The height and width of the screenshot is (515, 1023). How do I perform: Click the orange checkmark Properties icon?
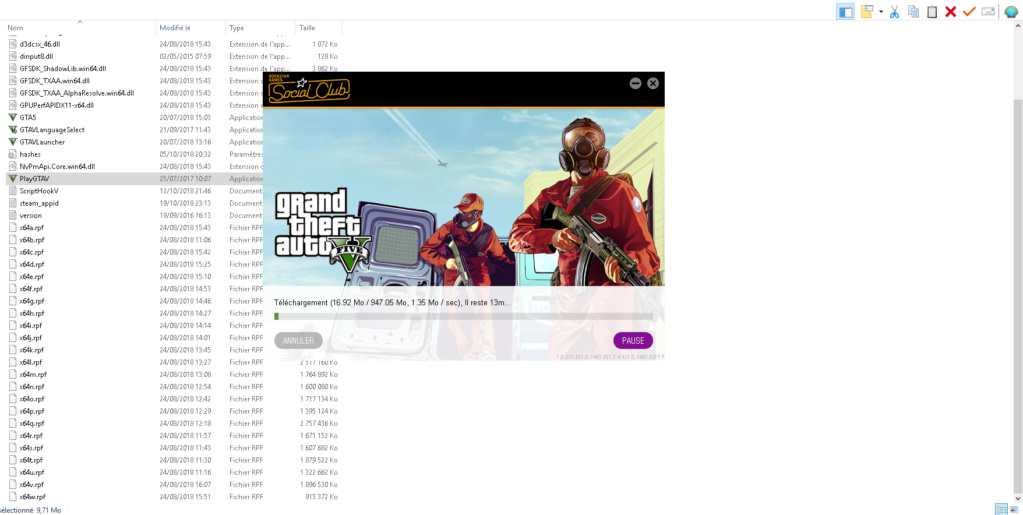[x=970, y=11]
